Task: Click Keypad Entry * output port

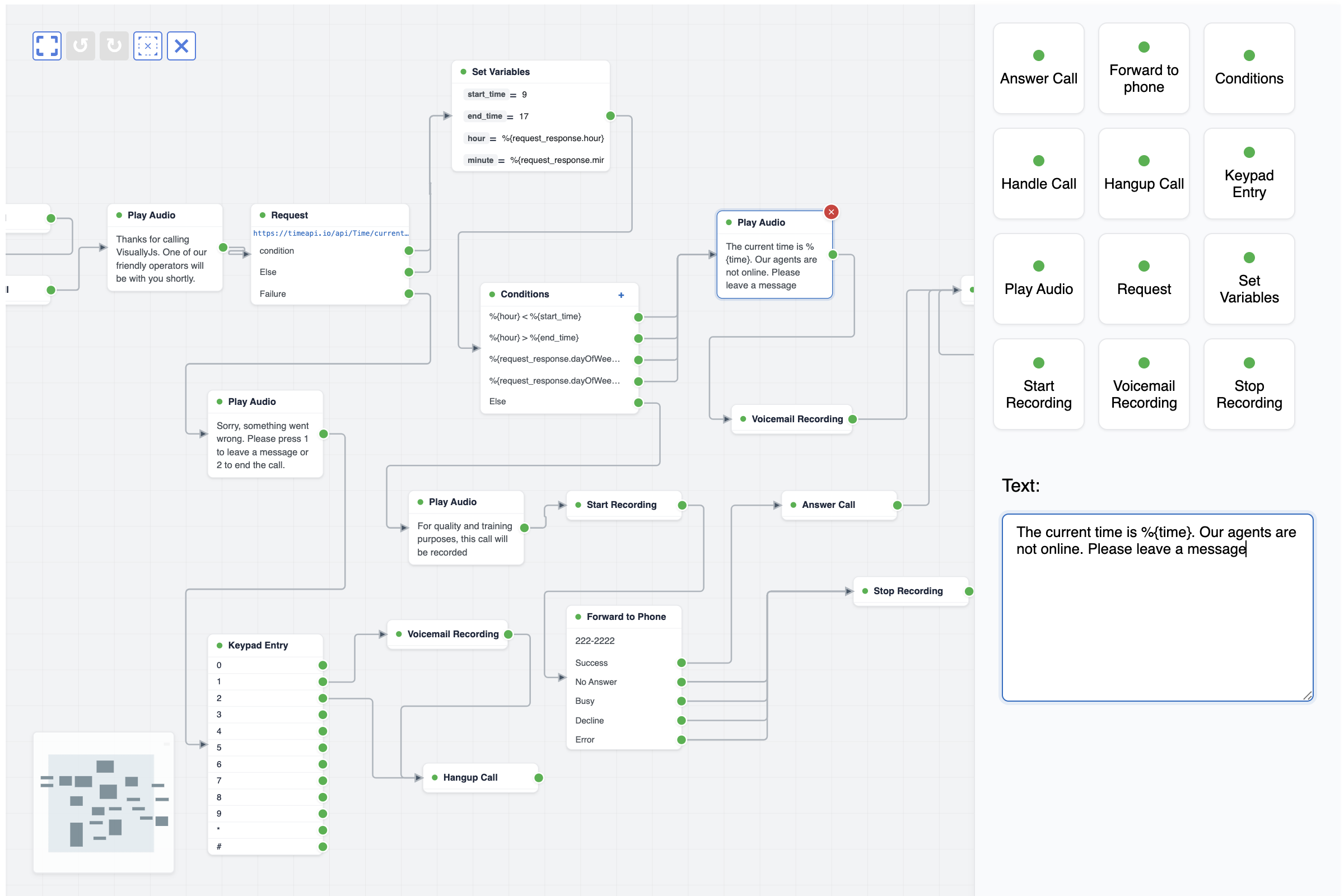Action: tap(324, 832)
